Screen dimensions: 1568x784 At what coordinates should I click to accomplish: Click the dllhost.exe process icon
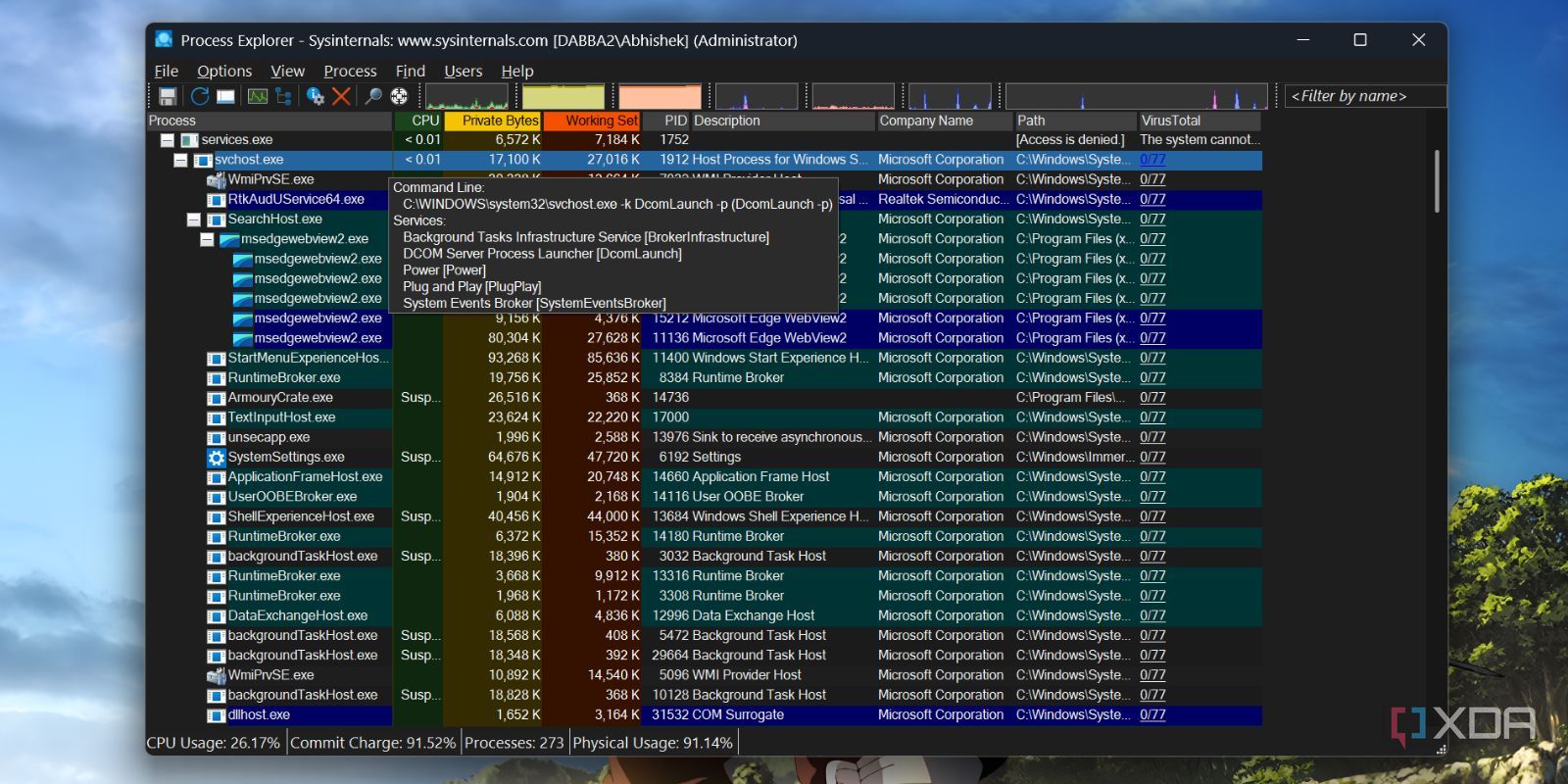217,715
